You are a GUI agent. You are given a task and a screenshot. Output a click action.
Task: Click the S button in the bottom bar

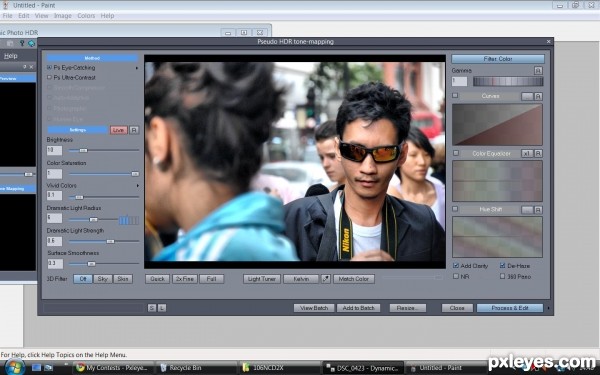click(x=152, y=308)
